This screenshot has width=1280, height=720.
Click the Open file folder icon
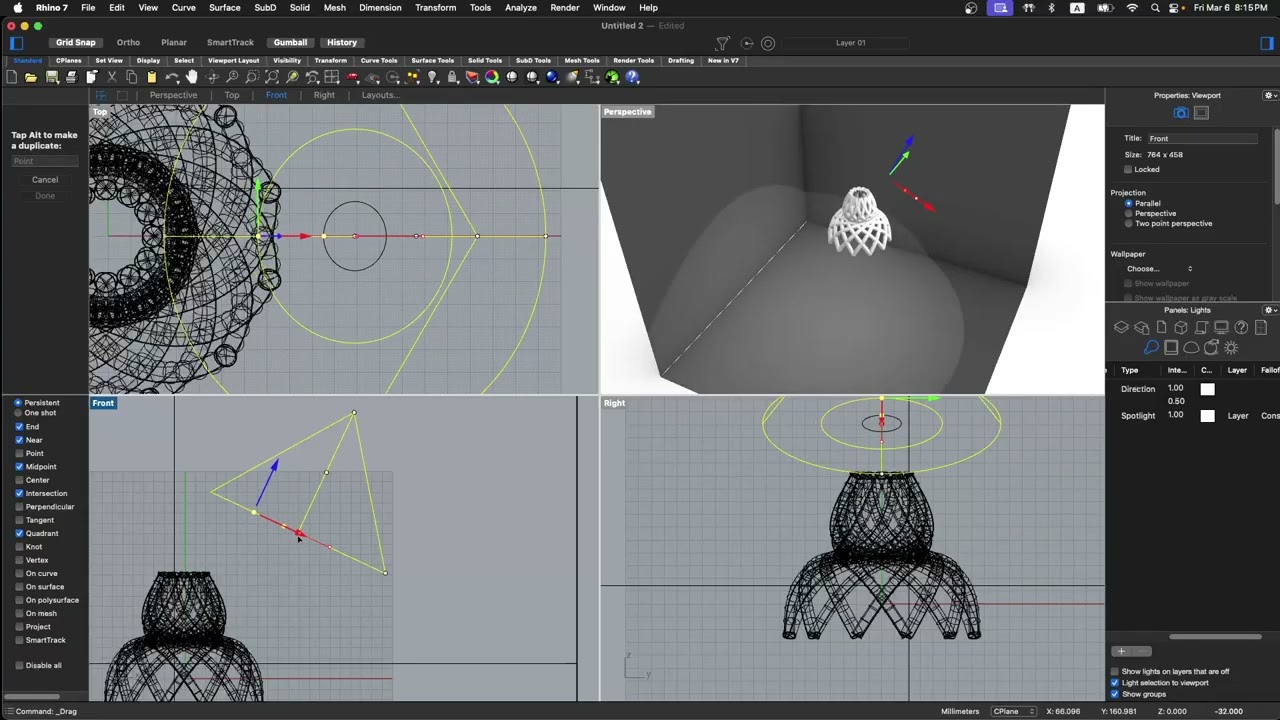[x=31, y=77]
